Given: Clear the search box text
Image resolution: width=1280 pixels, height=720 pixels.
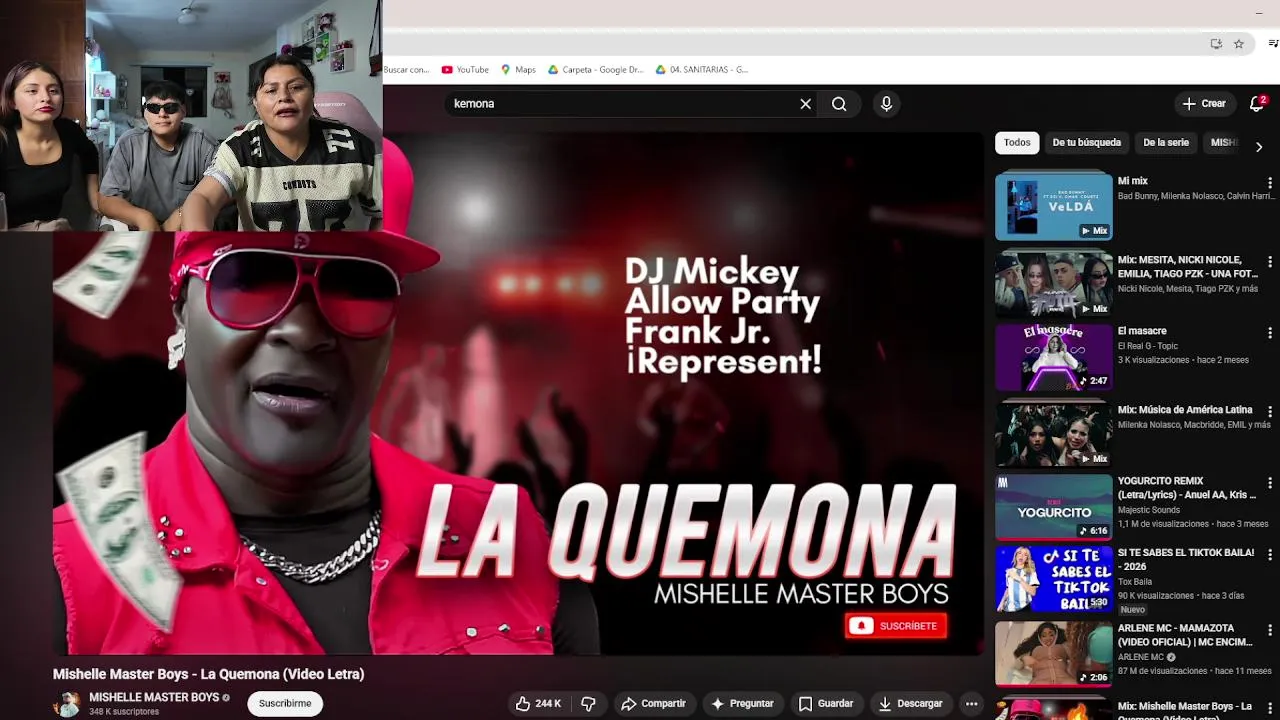Looking at the screenshot, I should tap(805, 104).
